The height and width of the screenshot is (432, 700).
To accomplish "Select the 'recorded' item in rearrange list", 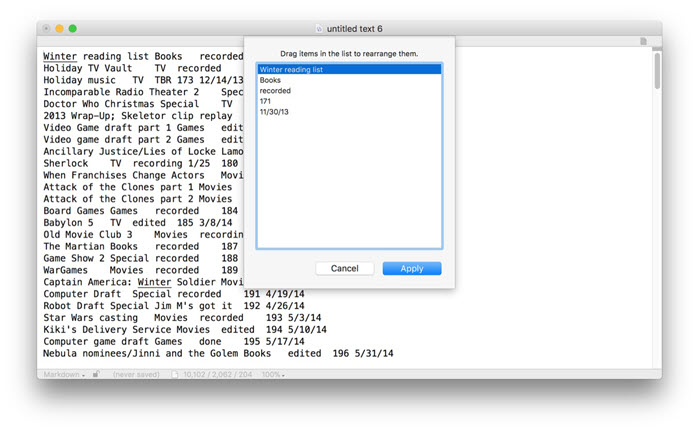I will (349, 91).
